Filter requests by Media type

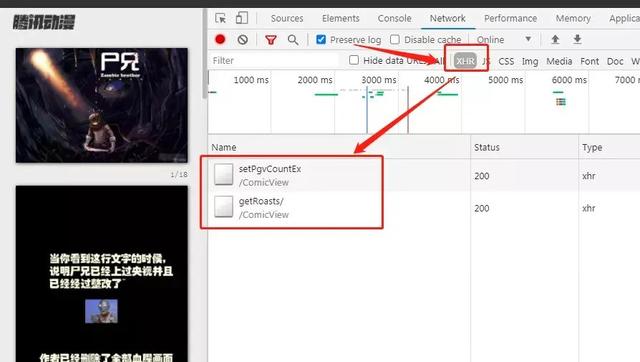coord(559,61)
